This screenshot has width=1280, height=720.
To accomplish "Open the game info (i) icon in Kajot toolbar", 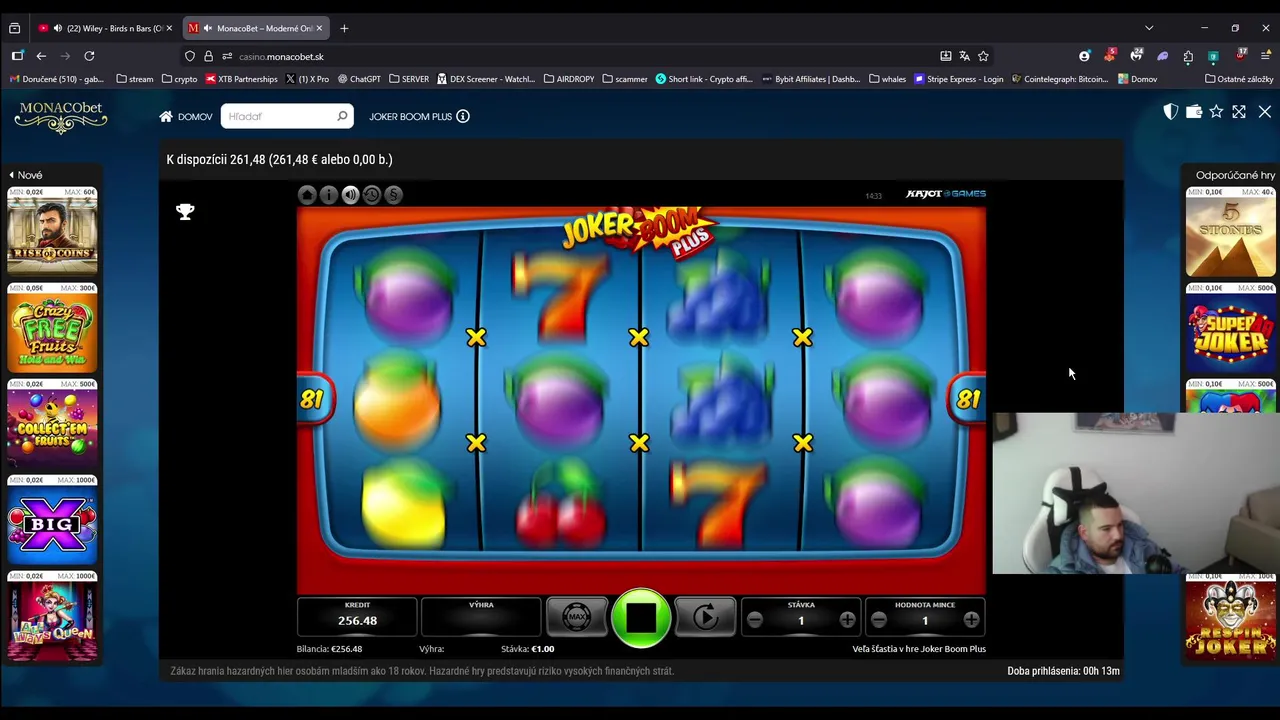I will (328, 195).
